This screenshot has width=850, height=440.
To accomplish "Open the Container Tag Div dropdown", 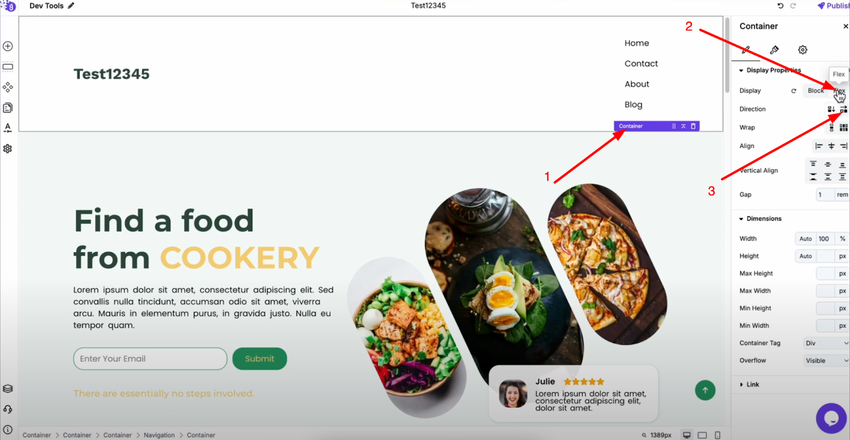I will tap(826, 343).
